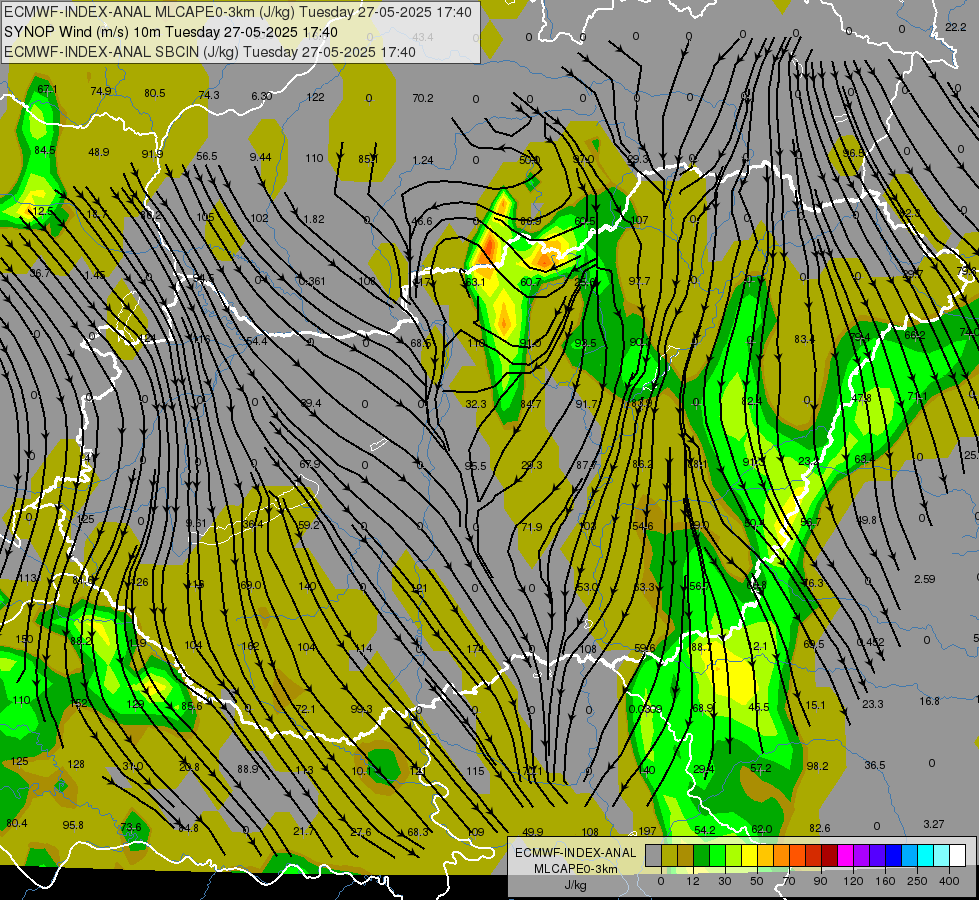Click the map value '0.452'

(x=870, y=642)
